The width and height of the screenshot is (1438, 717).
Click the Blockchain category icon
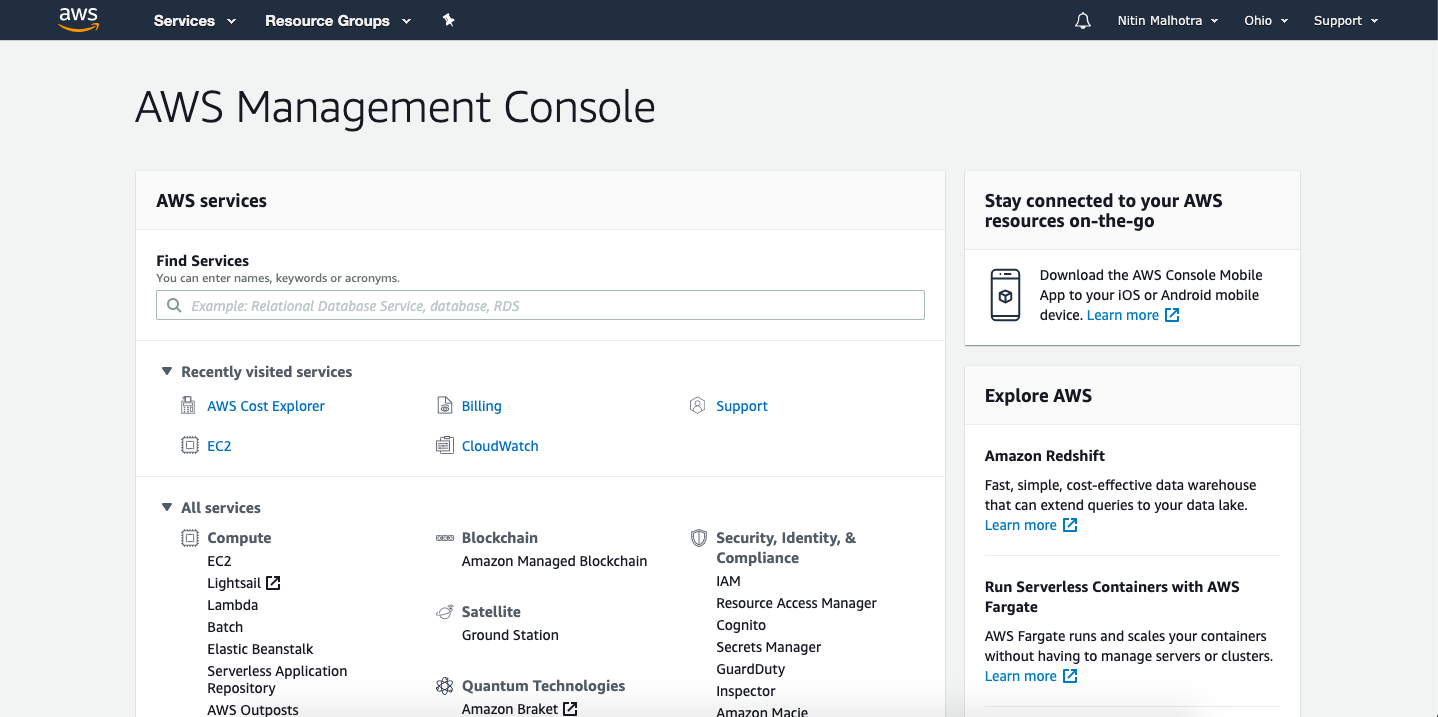[445, 538]
